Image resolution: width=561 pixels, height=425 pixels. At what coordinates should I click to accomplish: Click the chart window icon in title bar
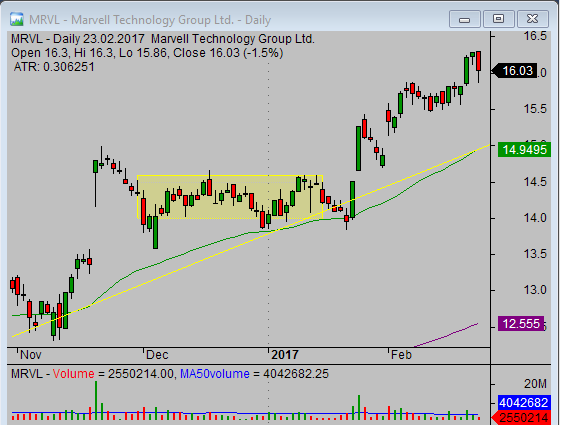(16, 20)
